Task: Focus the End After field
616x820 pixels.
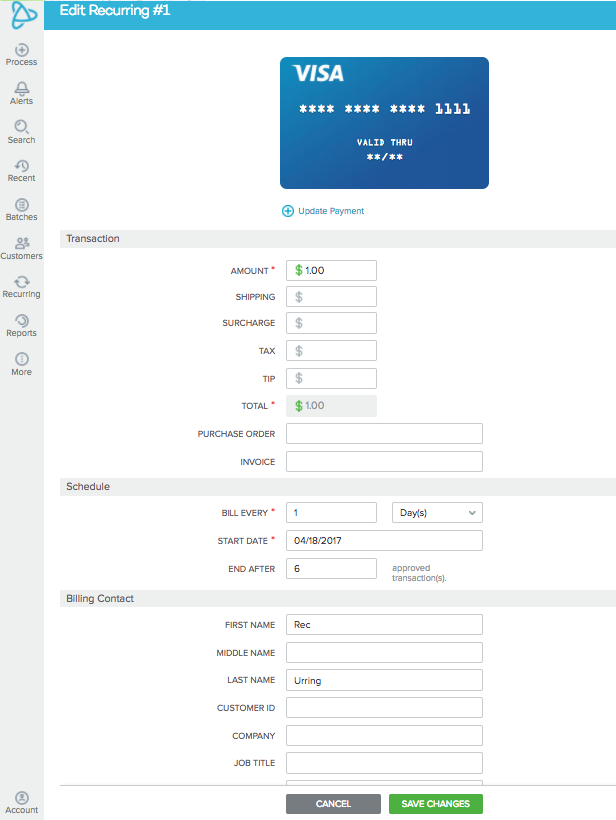Action: point(331,568)
